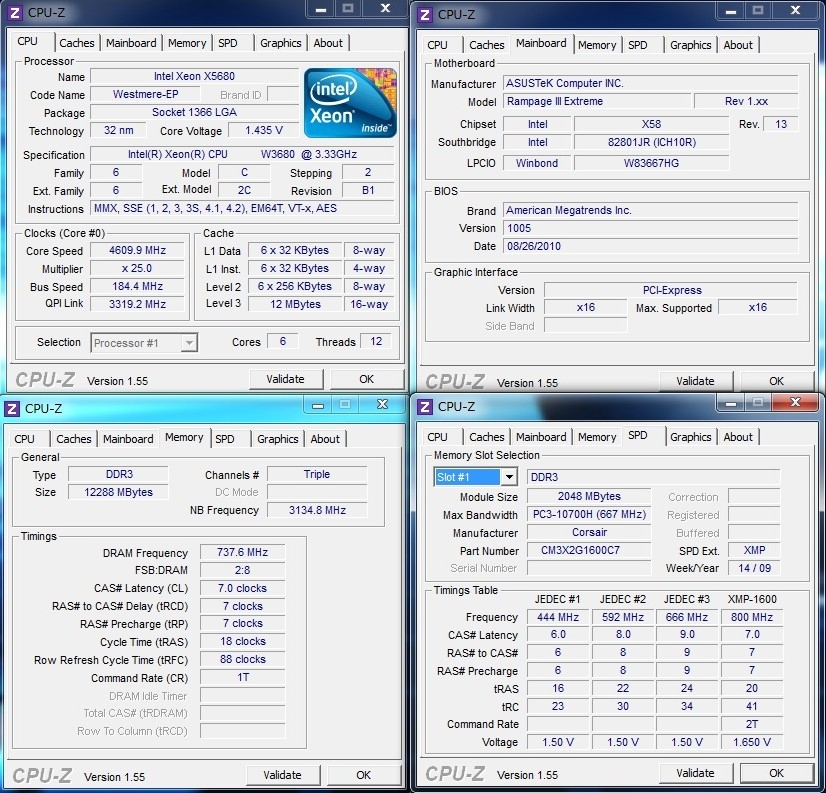Open the Memory tab in the CPU window
Viewport: 826px width, 793px height.
click(187, 43)
